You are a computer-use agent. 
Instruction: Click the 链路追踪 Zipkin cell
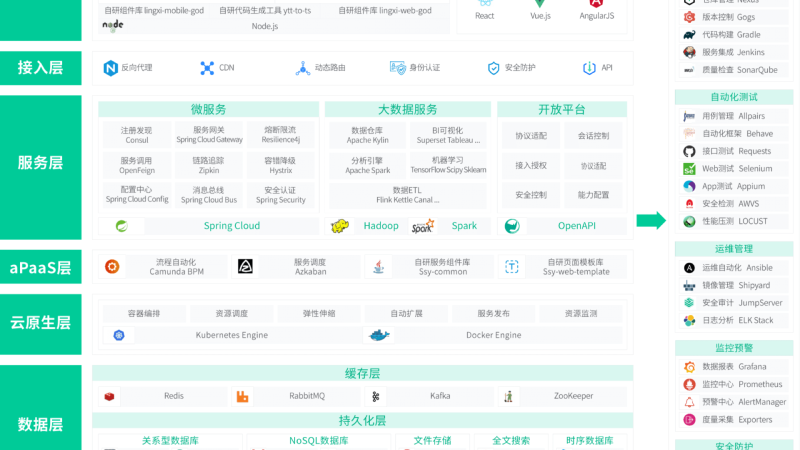[x=209, y=165]
